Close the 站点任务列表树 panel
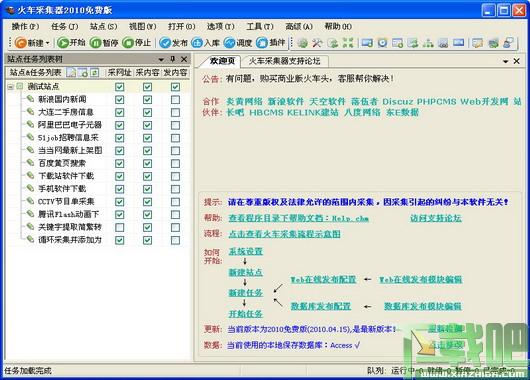This screenshot has height=380, width=530. pyautogui.click(x=184, y=59)
